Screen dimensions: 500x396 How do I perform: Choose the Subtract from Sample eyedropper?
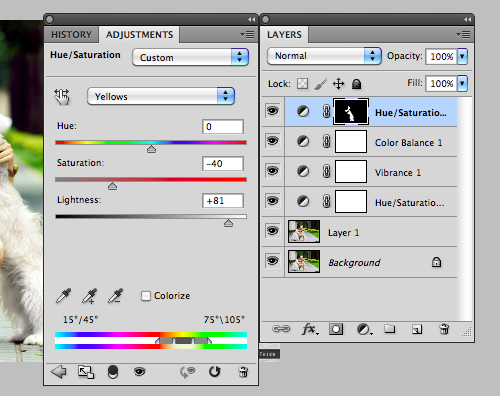click(115, 296)
